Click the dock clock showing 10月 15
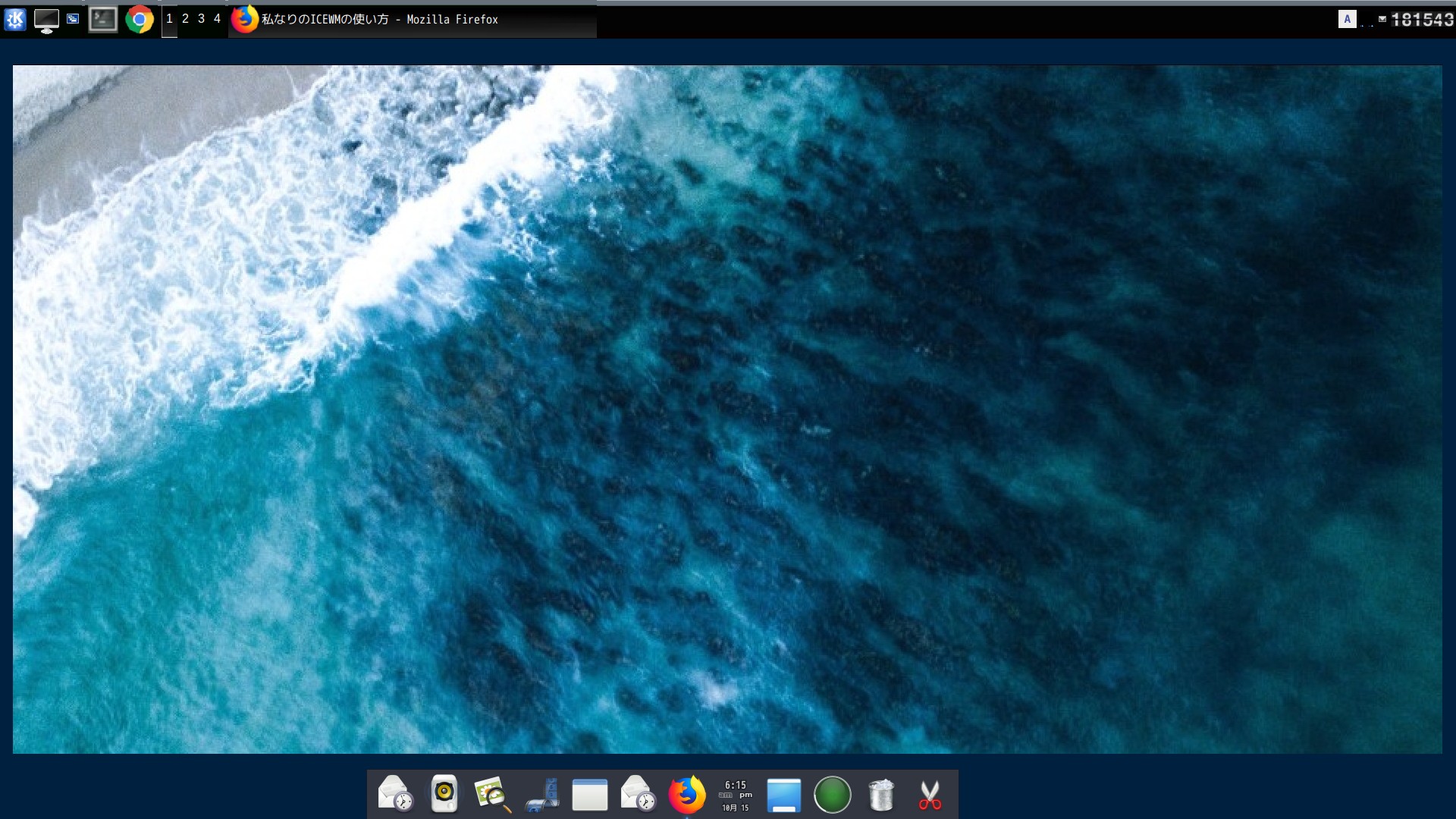 734,795
